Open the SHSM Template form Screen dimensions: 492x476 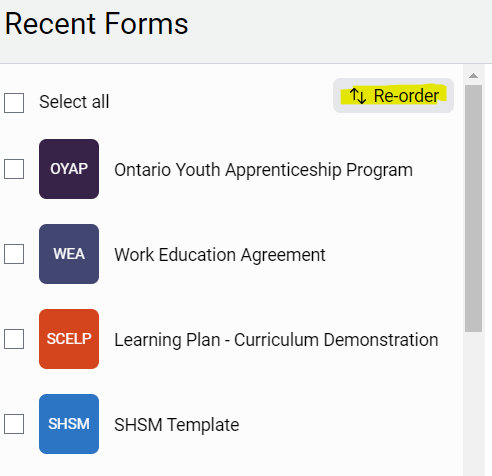pyautogui.click(x=177, y=425)
